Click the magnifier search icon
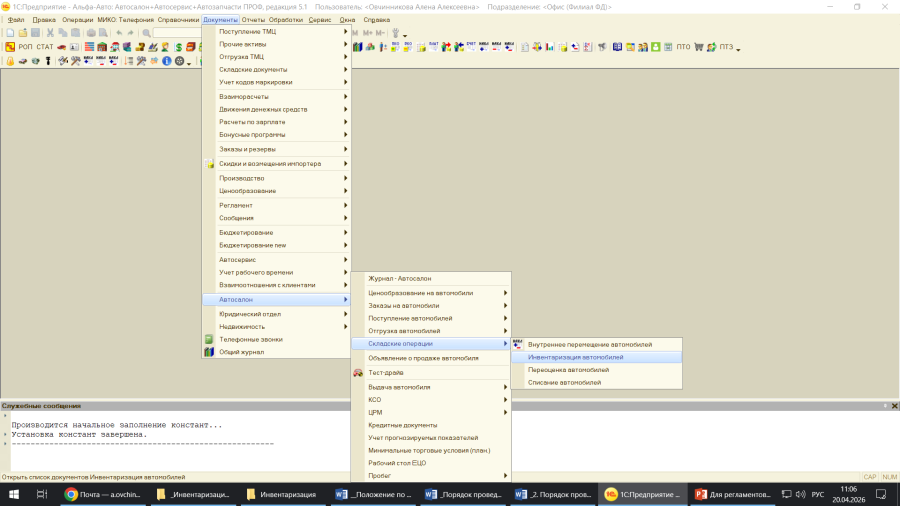This screenshot has width=900, height=506. click(146, 33)
